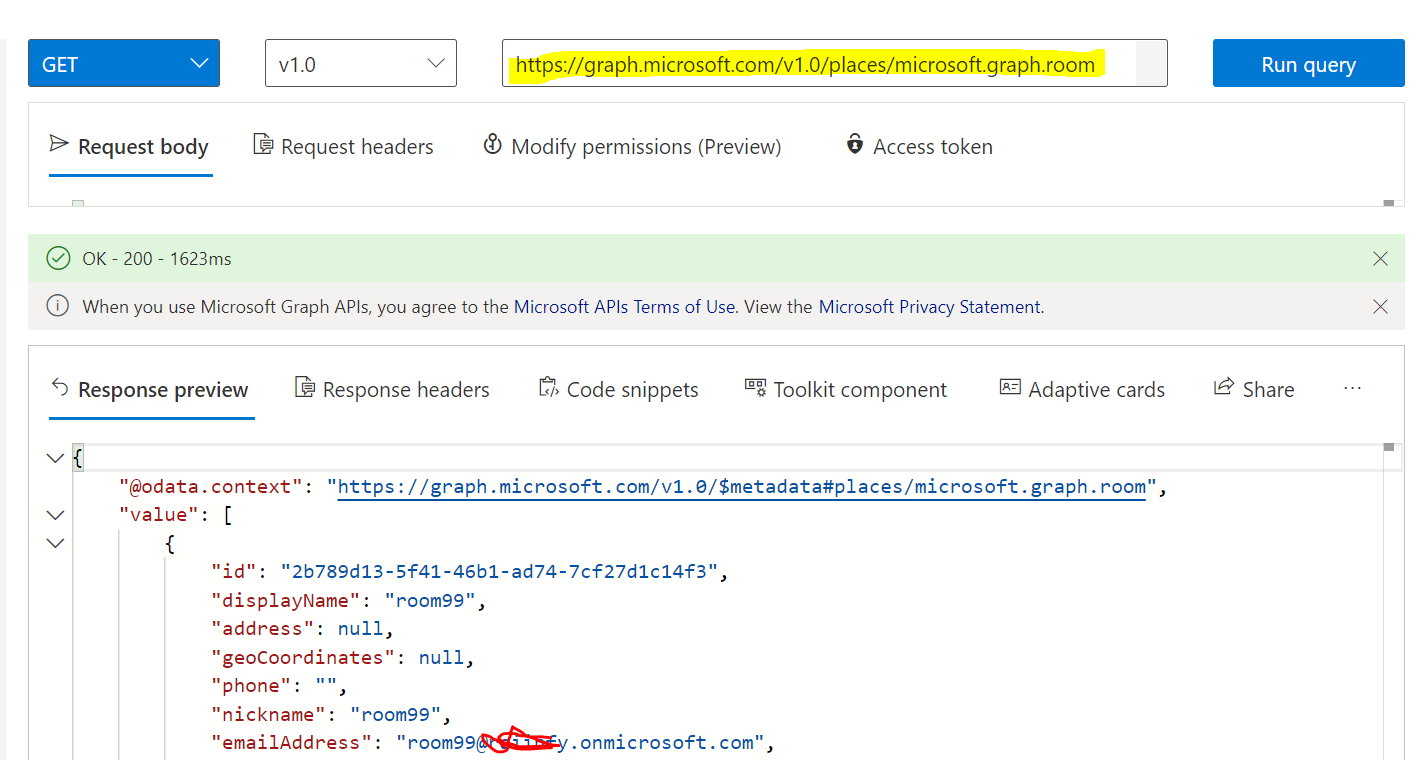Open the GET HTTP method dropdown

point(124,64)
